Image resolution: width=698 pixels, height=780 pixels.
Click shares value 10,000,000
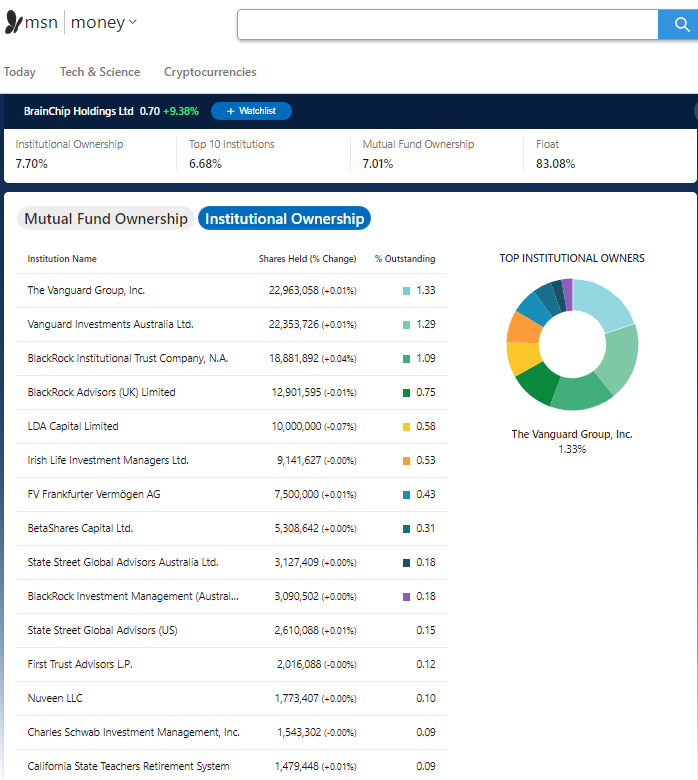pos(297,426)
